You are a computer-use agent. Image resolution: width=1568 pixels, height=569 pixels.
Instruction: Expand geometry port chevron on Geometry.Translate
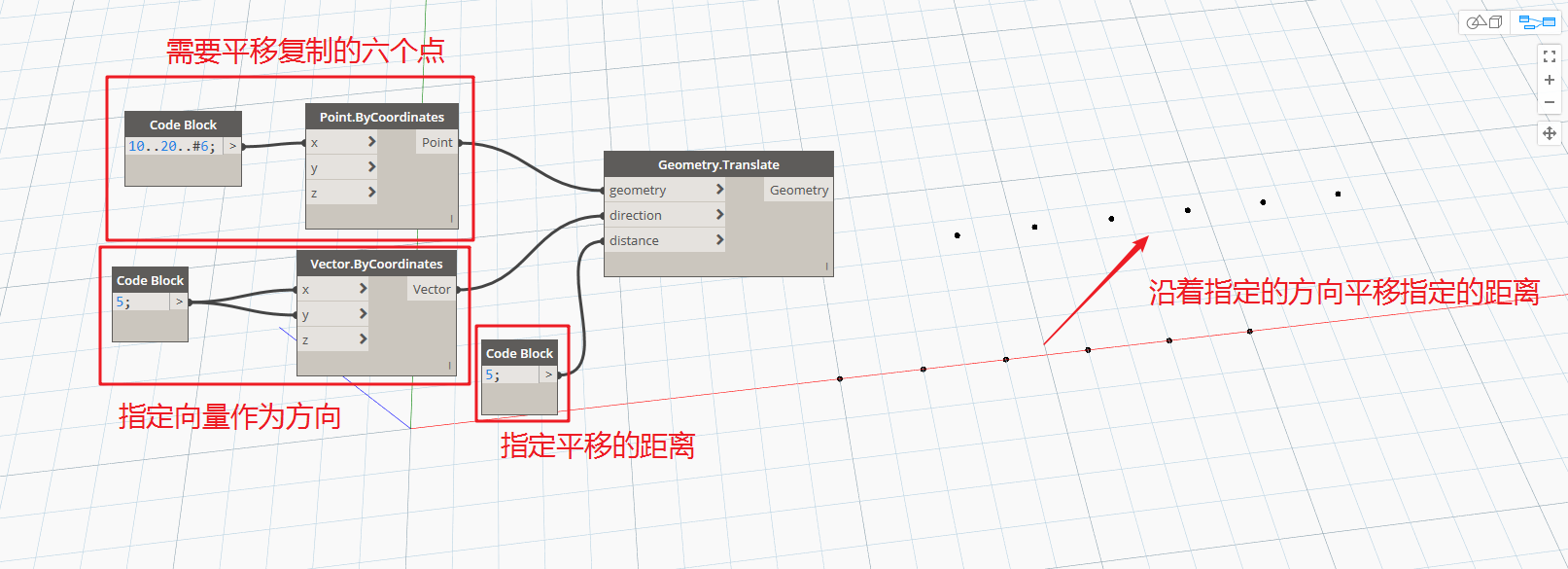click(719, 190)
